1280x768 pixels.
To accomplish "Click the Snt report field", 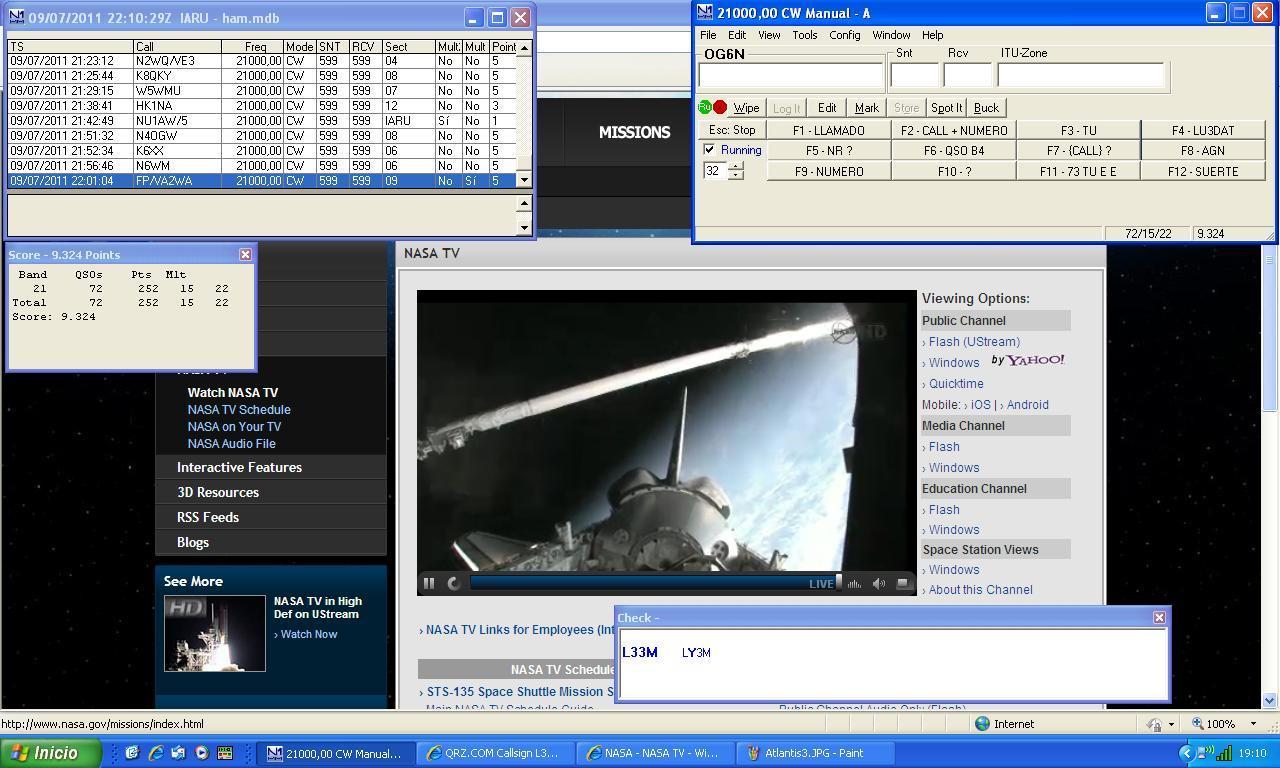I will (x=915, y=75).
